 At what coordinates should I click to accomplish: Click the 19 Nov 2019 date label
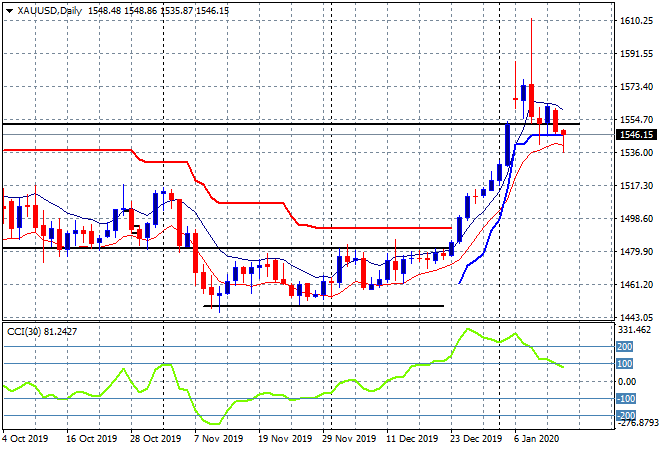pyautogui.click(x=285, y=439)
